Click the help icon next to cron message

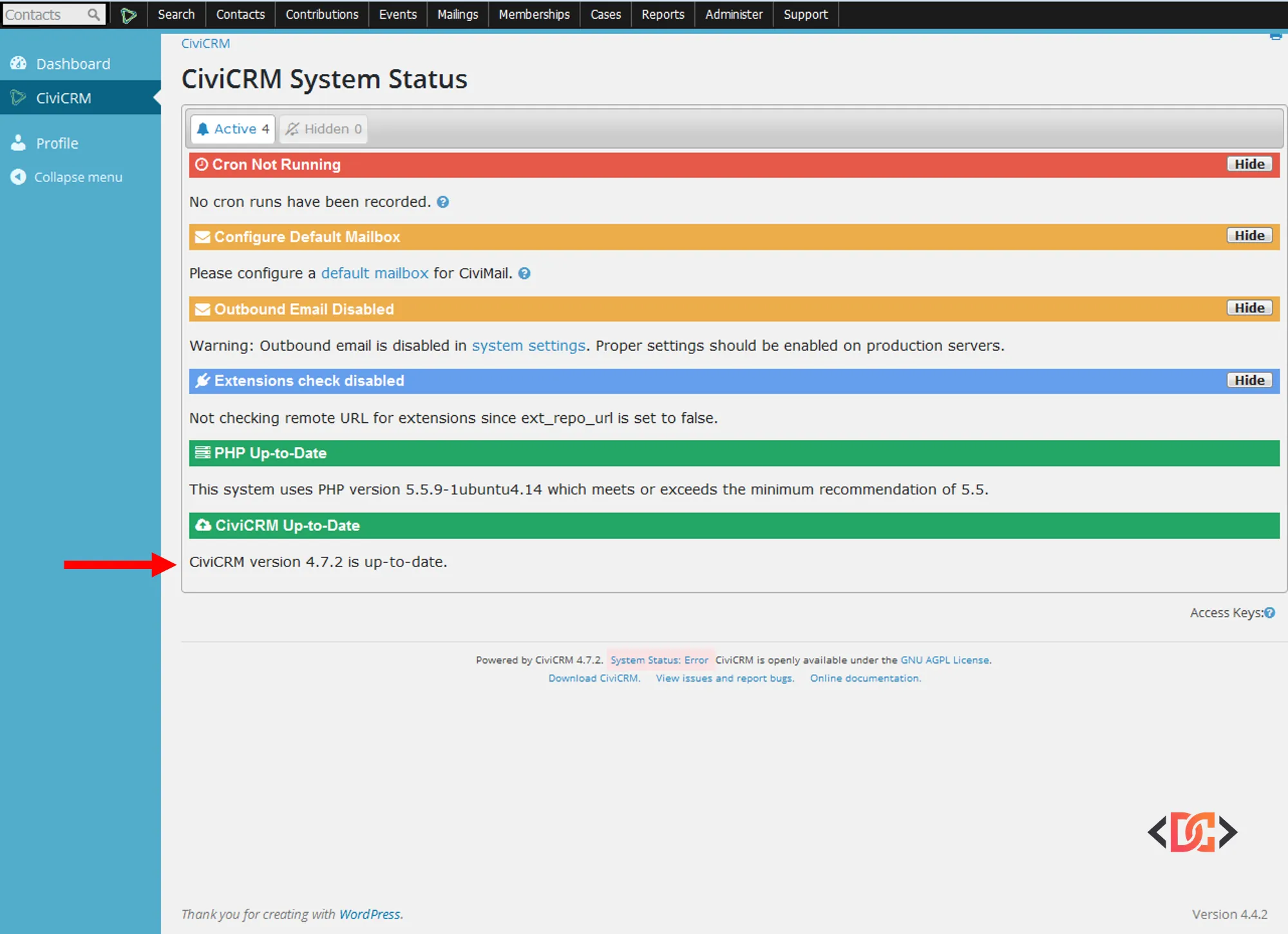(442, 201)
